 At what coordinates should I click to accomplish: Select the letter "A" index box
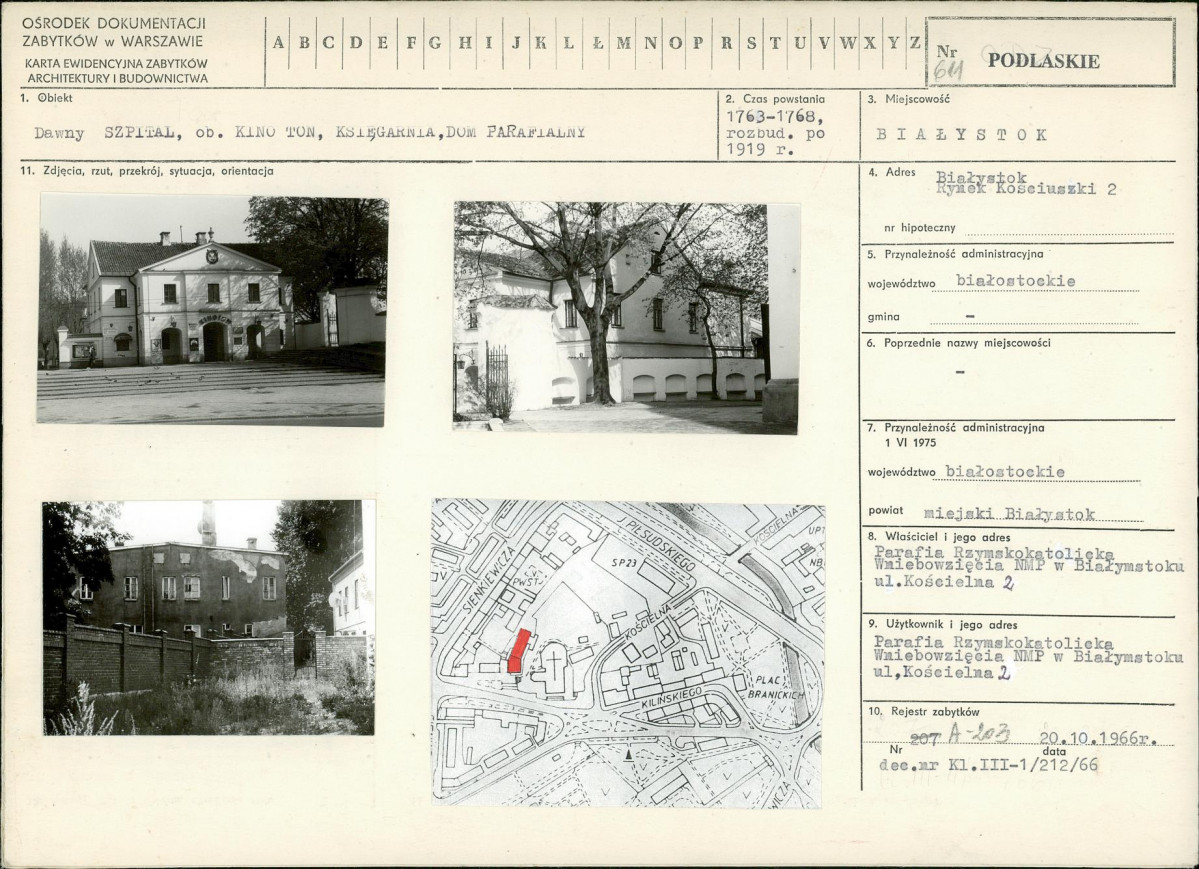(278, 43)
